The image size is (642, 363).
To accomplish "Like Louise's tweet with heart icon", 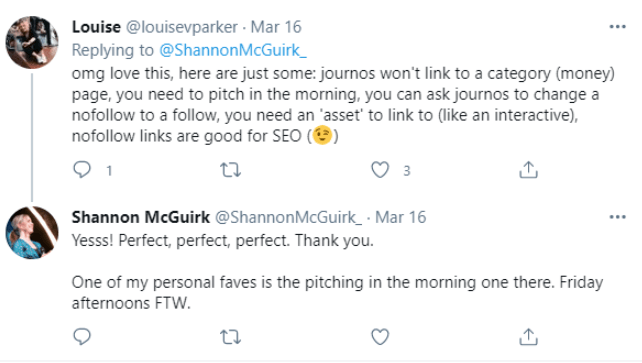I will click(x=380, y=169).
